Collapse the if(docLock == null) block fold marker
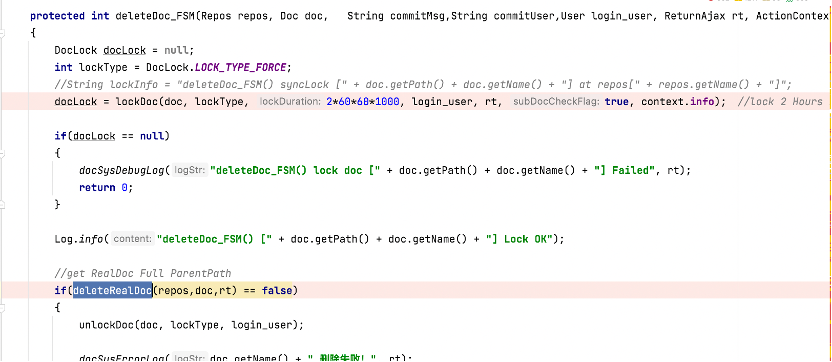Viewport: 832px width, 362px height. pos(3,153)
